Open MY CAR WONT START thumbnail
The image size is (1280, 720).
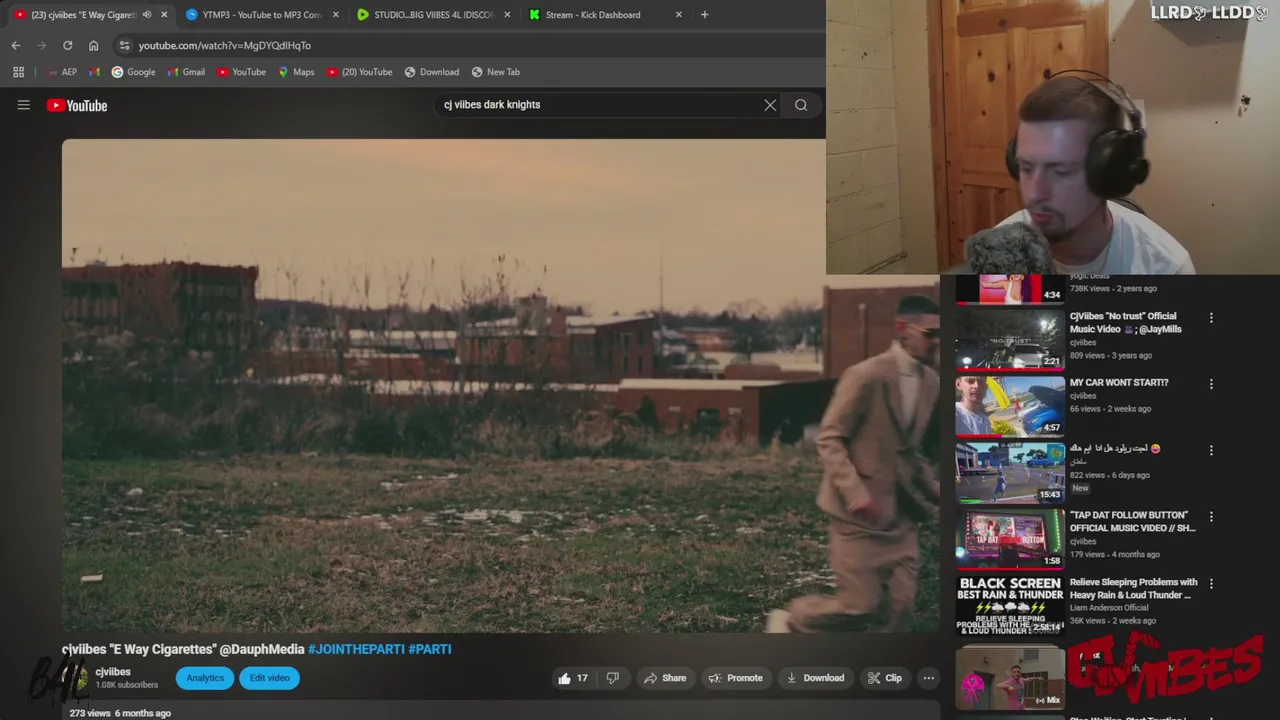tap(1010, 405)
